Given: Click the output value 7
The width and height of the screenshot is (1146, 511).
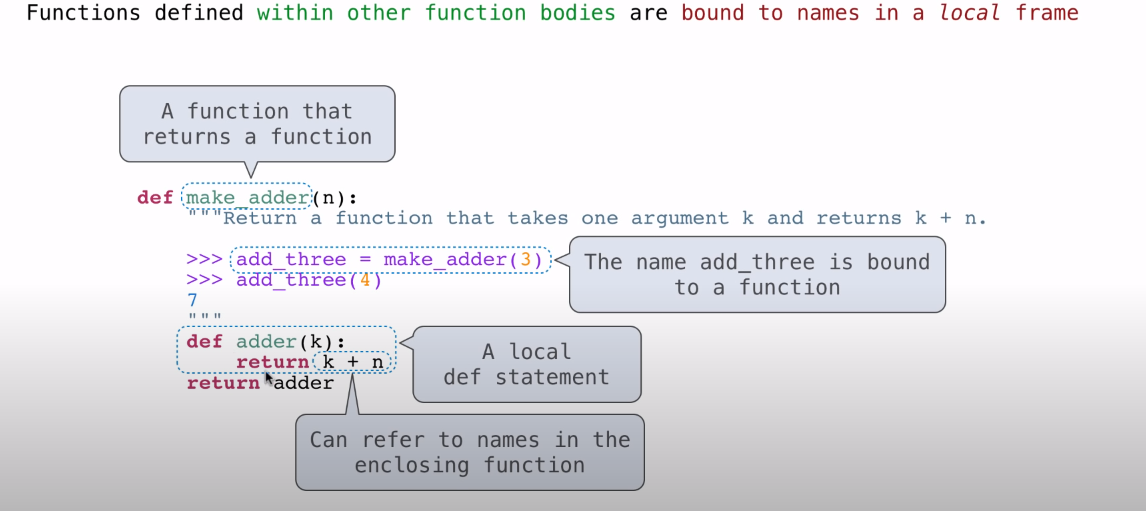Looking at the screenshot, I should click(x=192, y=300).
